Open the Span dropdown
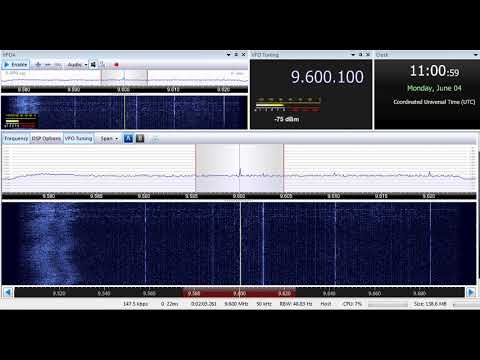The width and height of the screenshot is (480, 360). click(x=109, y=138)
